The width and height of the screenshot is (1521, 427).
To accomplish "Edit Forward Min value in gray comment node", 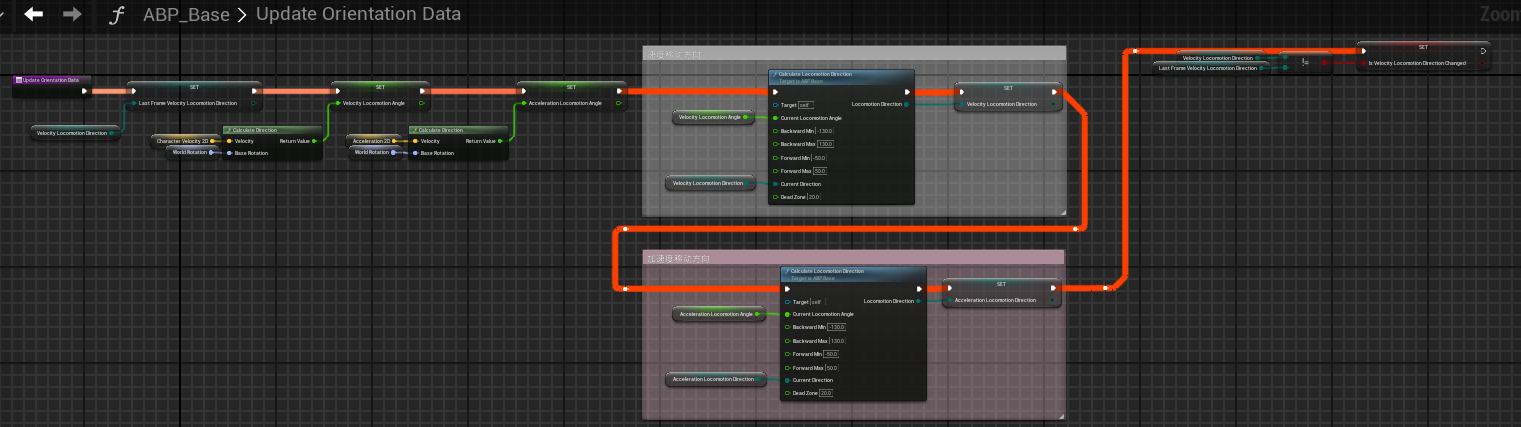I will [820, 158].
